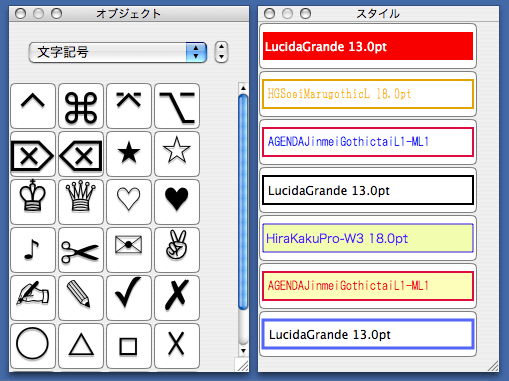Insert the chess queen crown symbol
The image size is (509, 381).
coord(81,202)
